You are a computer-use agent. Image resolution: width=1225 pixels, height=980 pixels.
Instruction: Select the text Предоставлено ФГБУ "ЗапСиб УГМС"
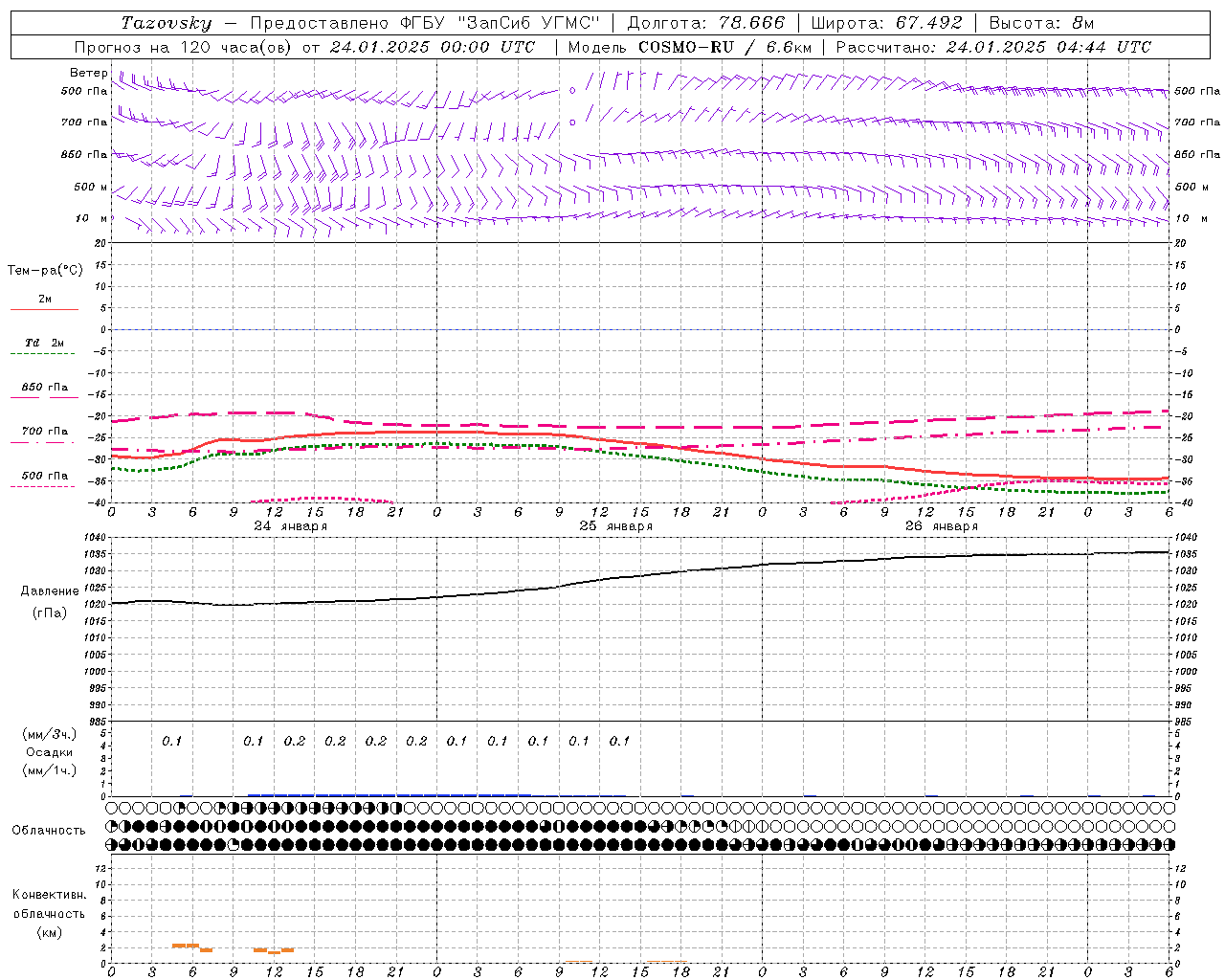[424, 23]
